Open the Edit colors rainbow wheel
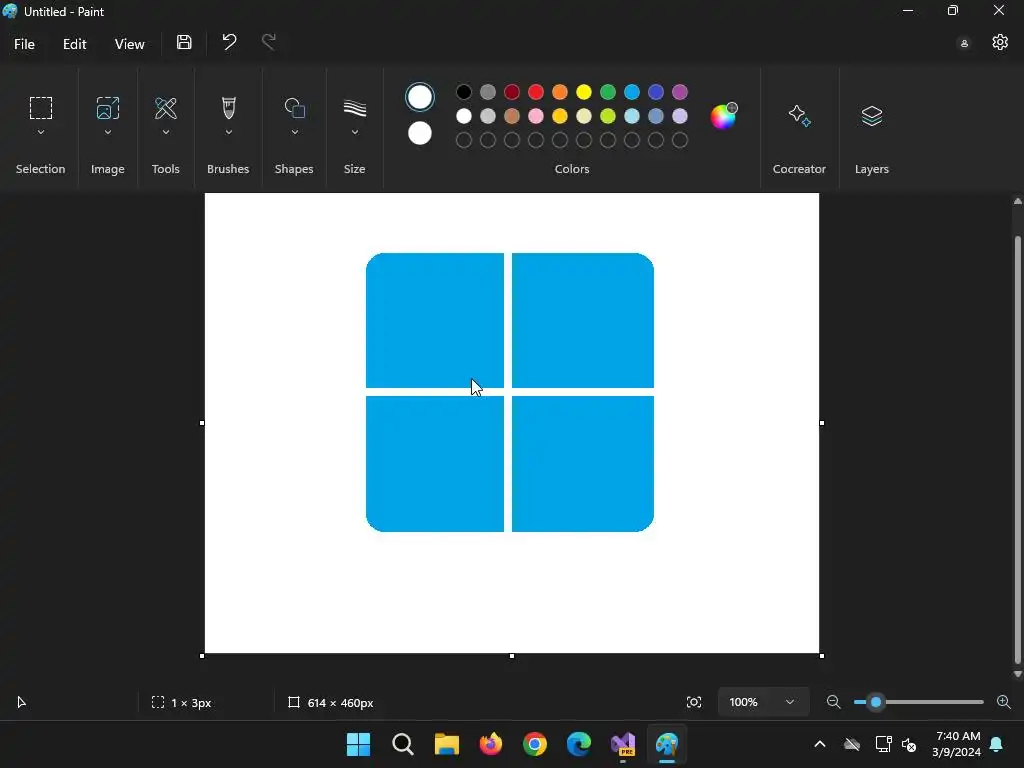Viewport: 1024px width, 768px height. point(724,116)
